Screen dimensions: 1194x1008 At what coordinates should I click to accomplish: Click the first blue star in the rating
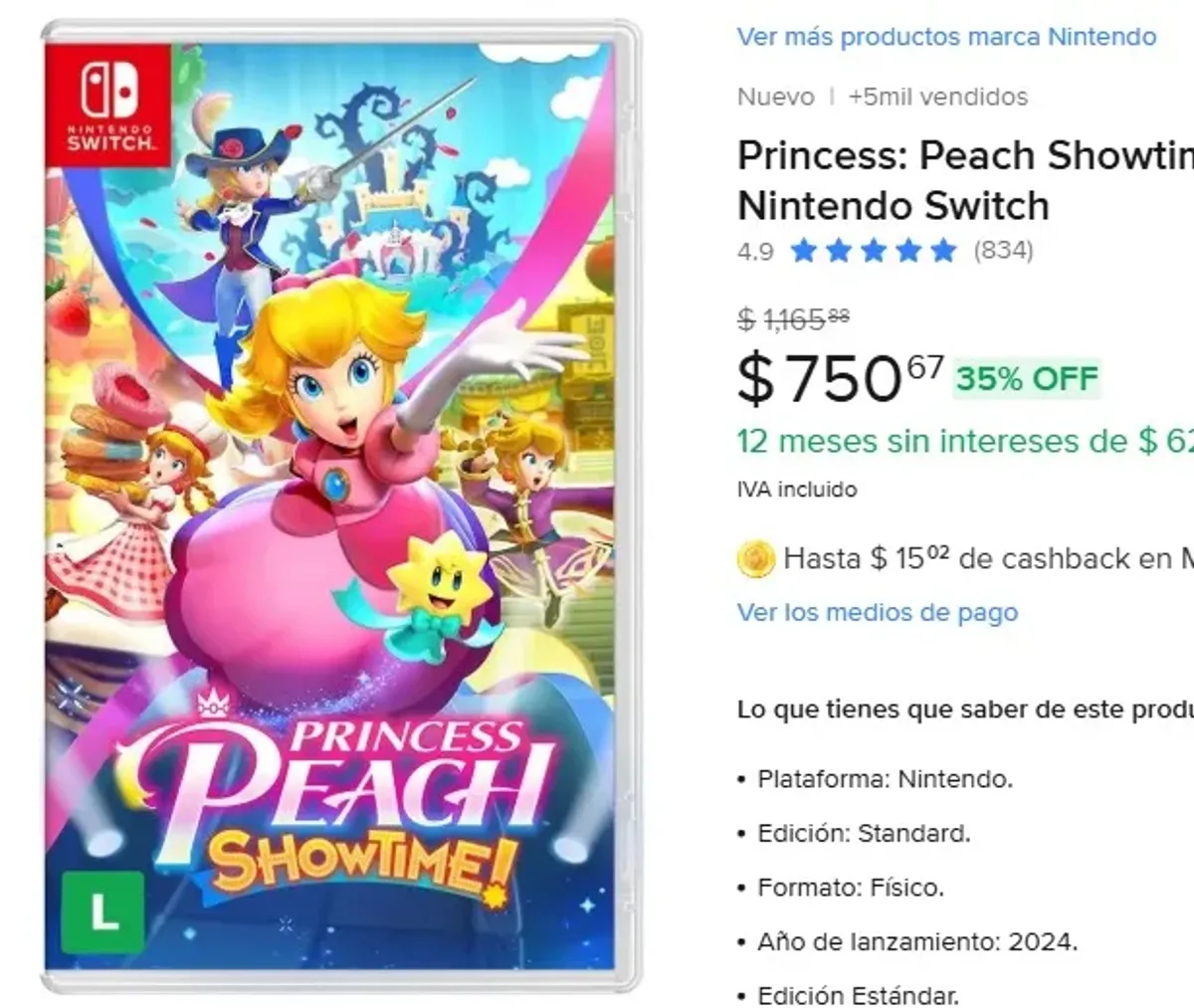(803, 251)
